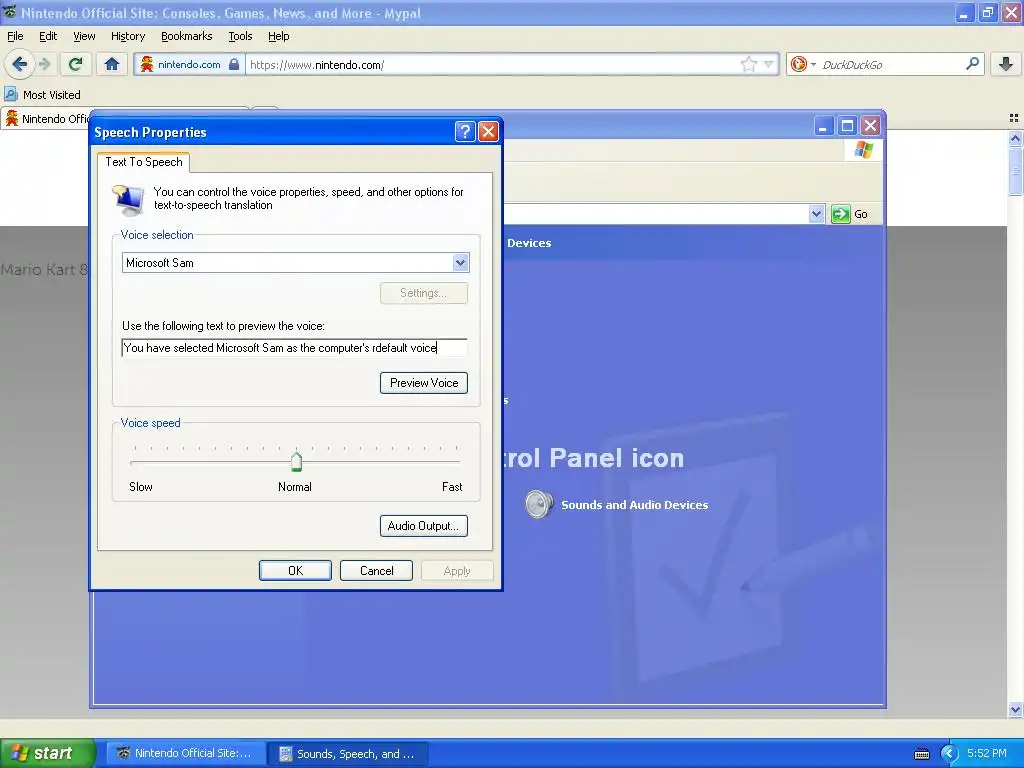Open the Tools menu
Screen dimensions: 1024x768
coord(240,36)
